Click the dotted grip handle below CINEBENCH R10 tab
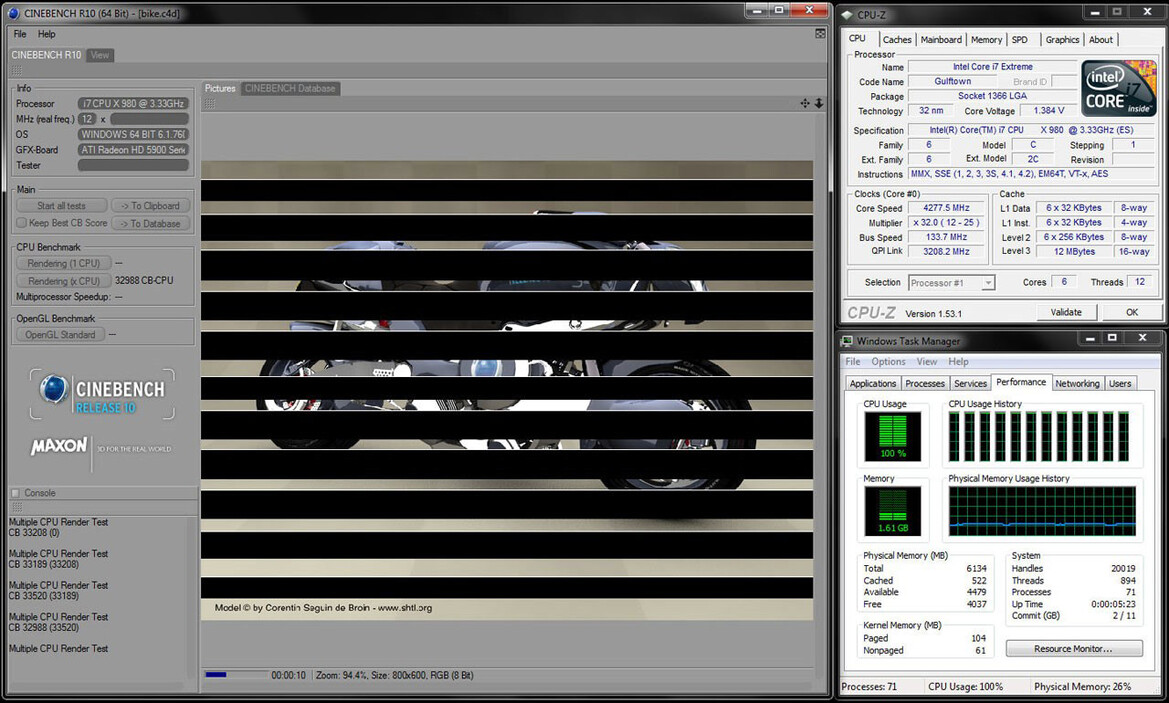This screenshot has height=703, width=1169. point(16,71)
